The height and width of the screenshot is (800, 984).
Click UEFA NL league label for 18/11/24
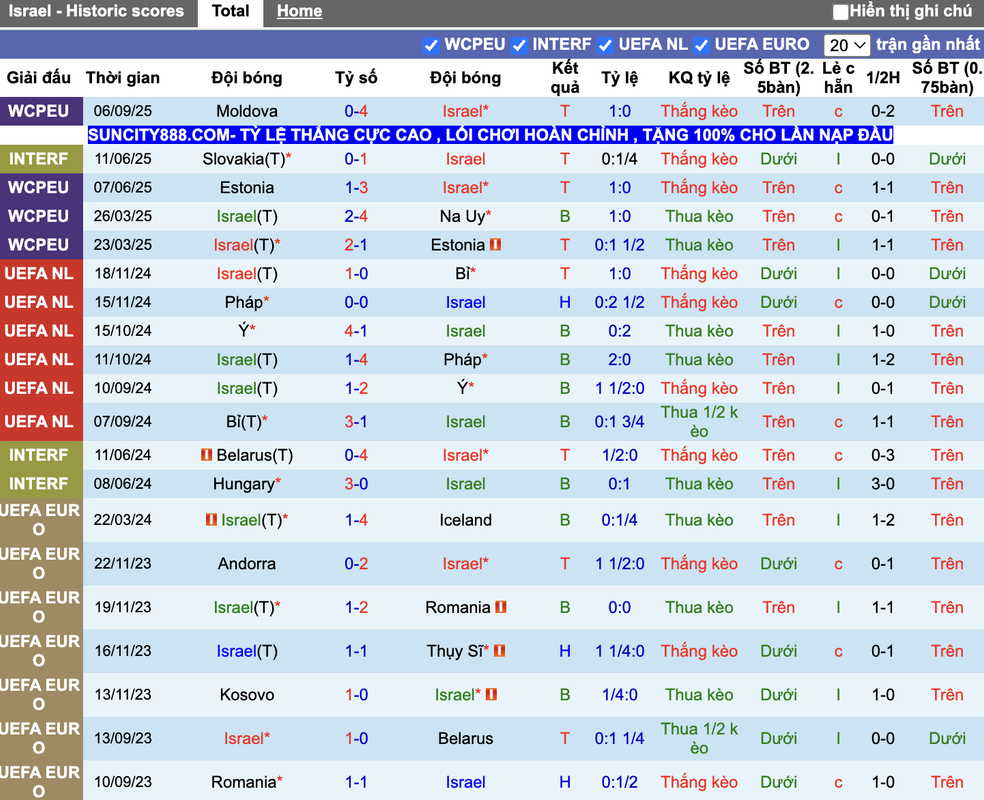(38, 274)
